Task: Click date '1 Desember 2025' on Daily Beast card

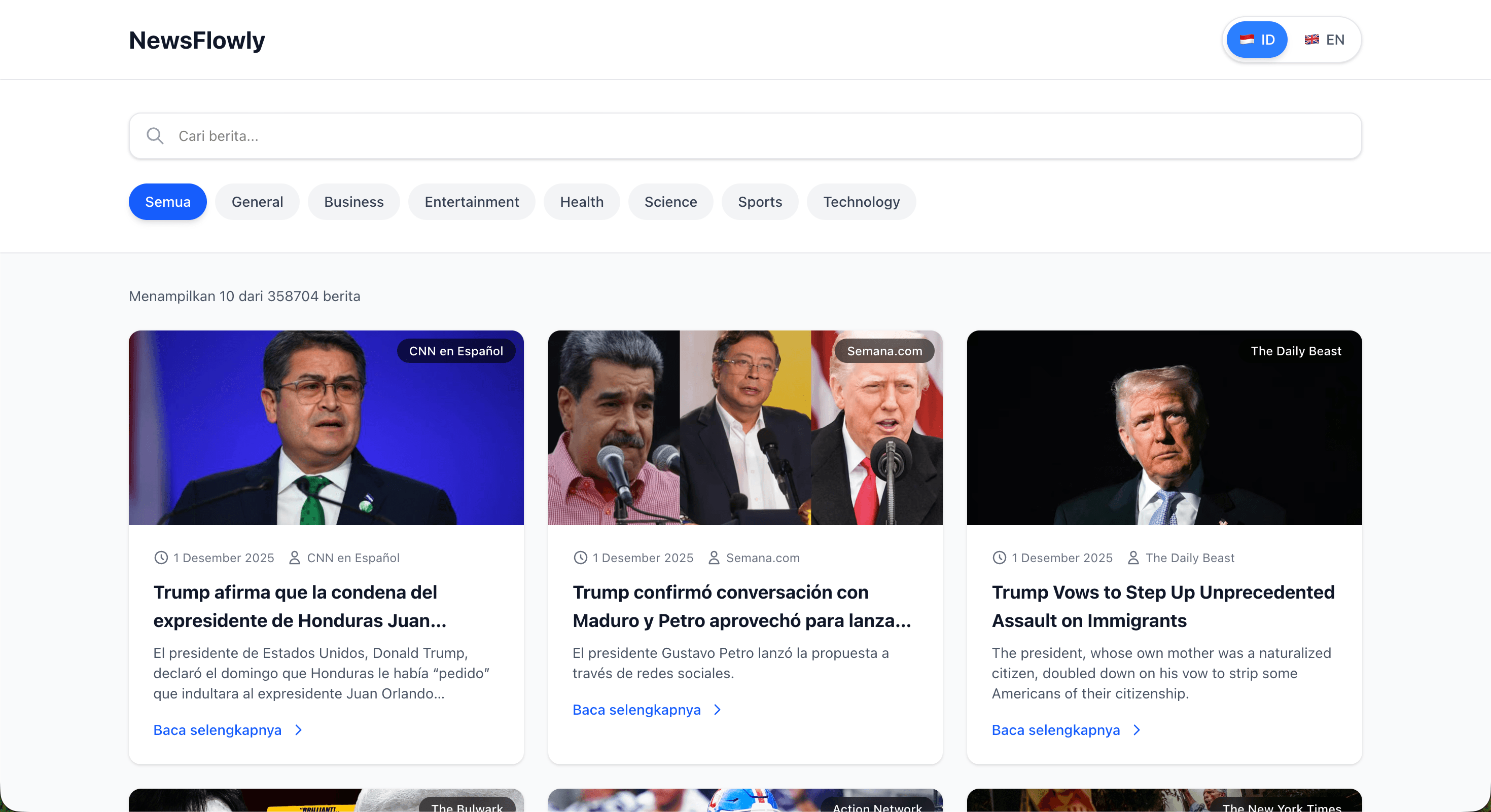Action: (1062, 558)
